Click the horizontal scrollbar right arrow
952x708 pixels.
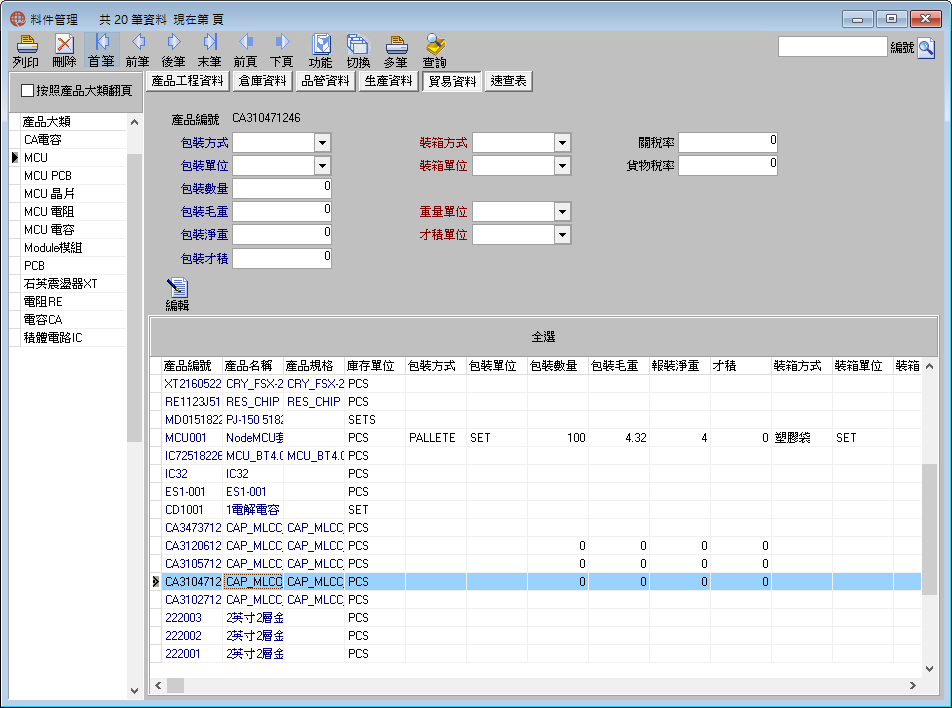pyautogui.click(x=913, y=685)
